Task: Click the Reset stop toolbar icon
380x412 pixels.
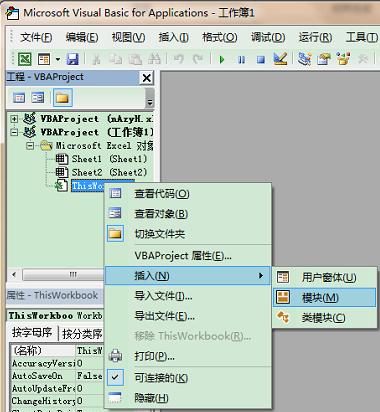Action: click(261, 60)
